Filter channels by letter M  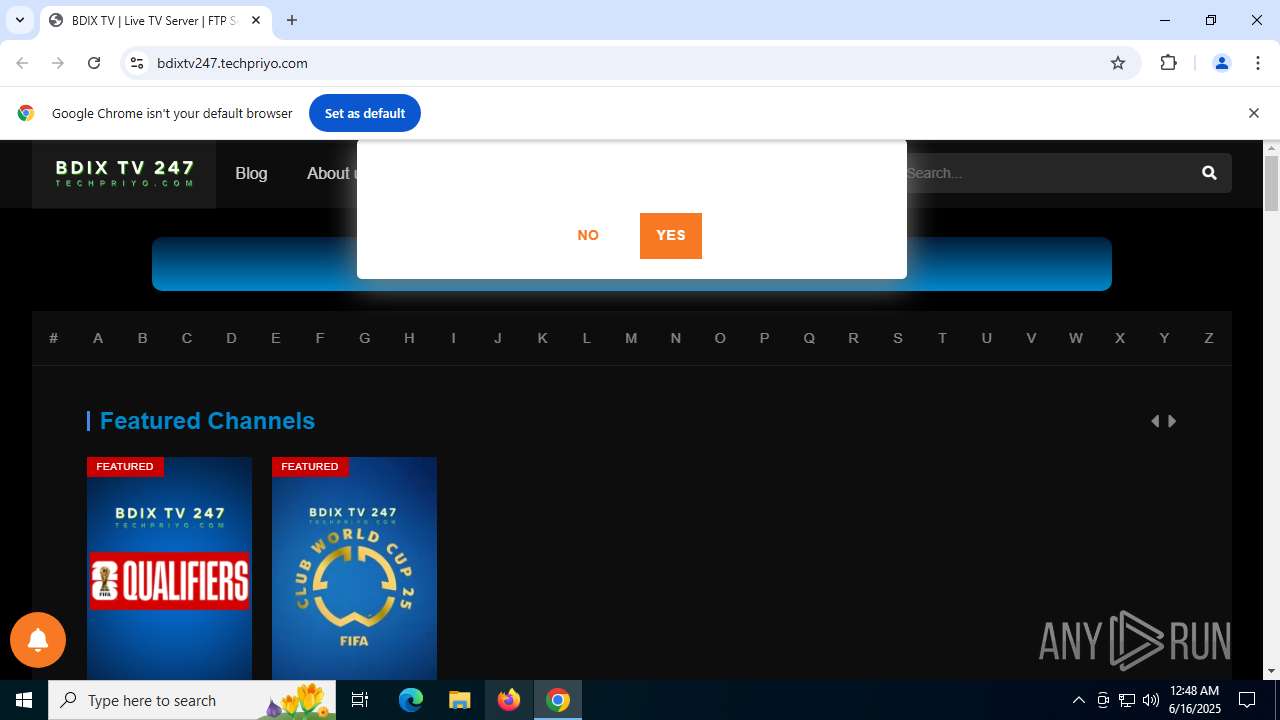pyautogui.click(x=631, y=338)
